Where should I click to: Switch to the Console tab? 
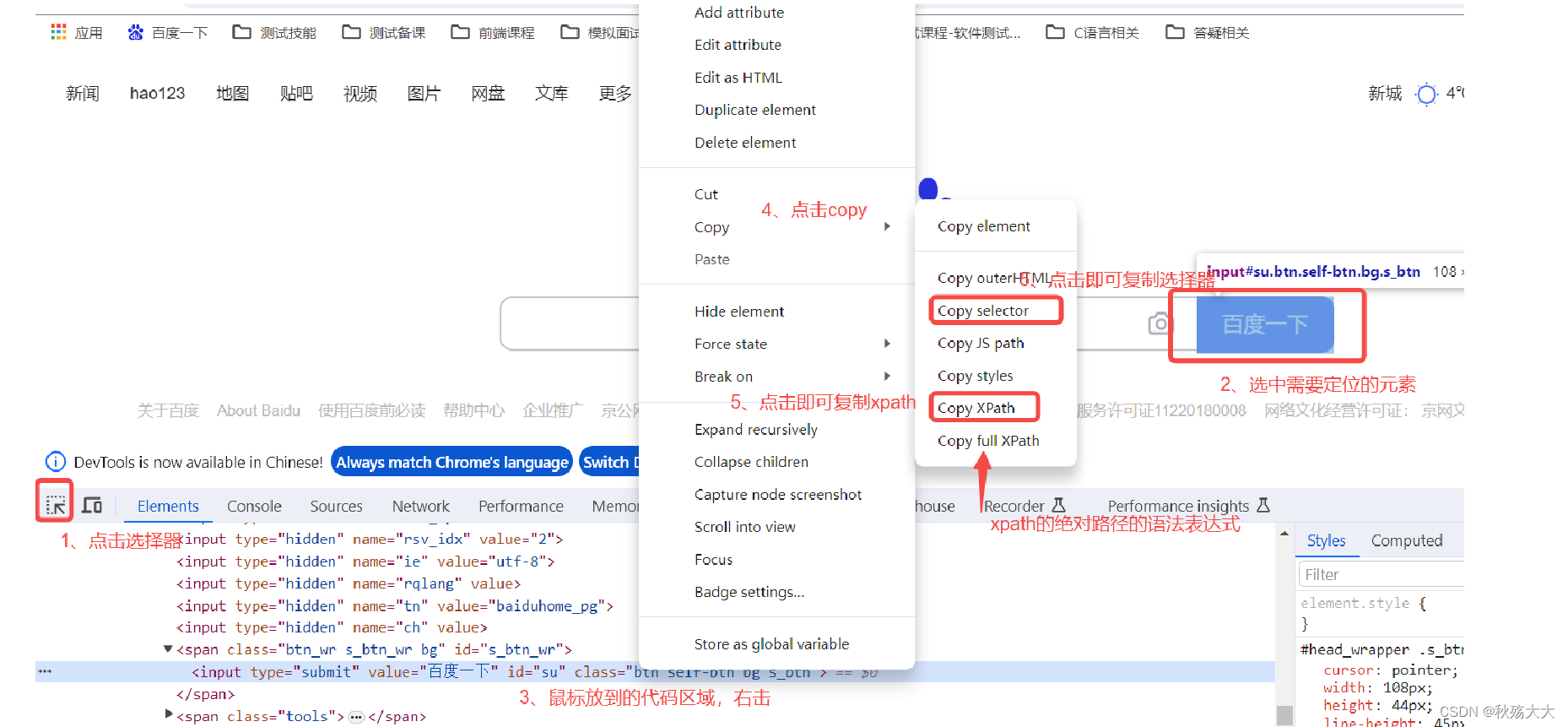pos(254,506)
